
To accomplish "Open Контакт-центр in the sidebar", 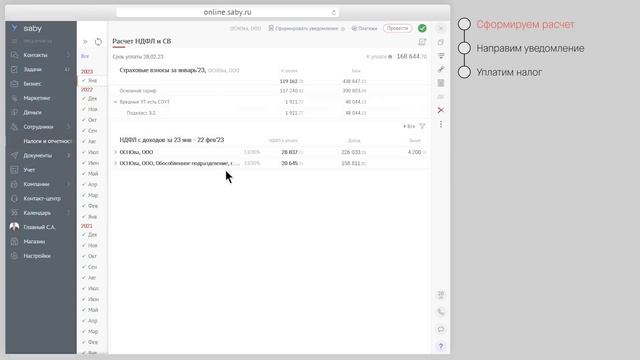I will [42, 198].
